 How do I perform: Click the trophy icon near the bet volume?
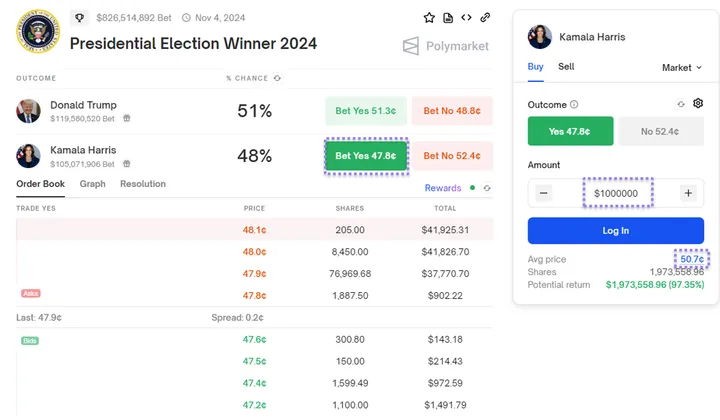[80, 17]
